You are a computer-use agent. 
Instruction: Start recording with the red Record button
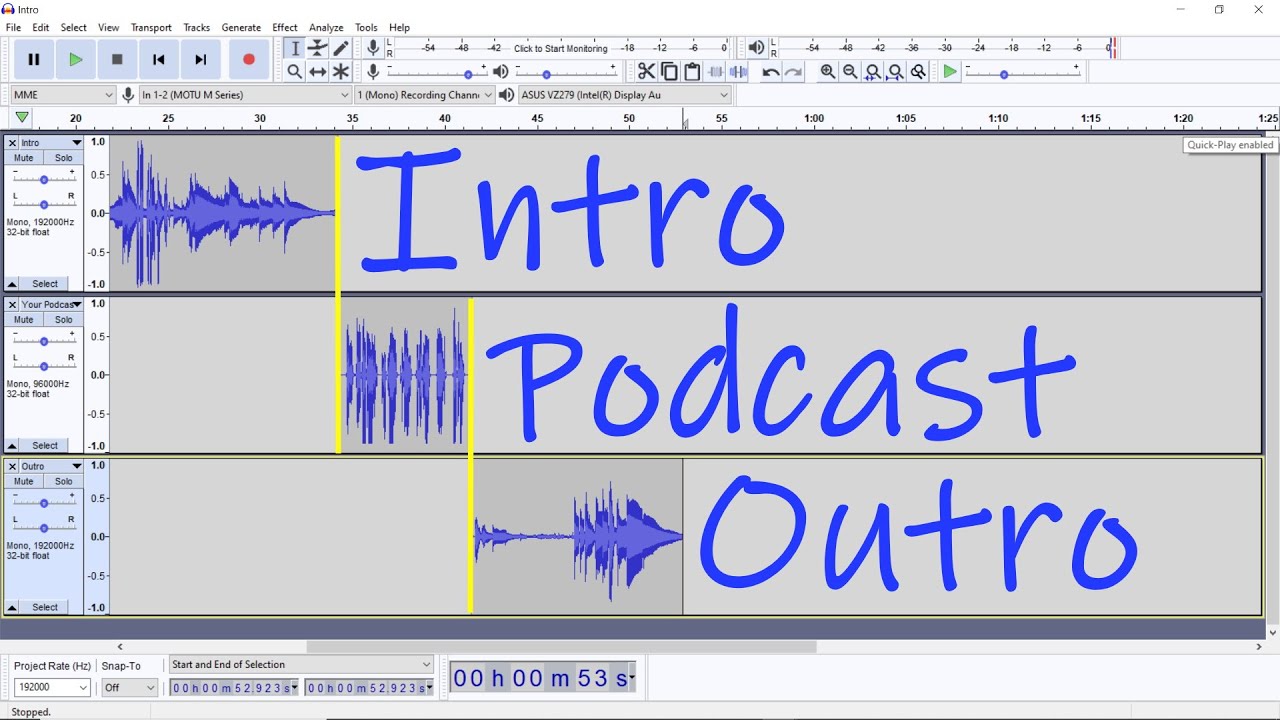tap(249, 60)
